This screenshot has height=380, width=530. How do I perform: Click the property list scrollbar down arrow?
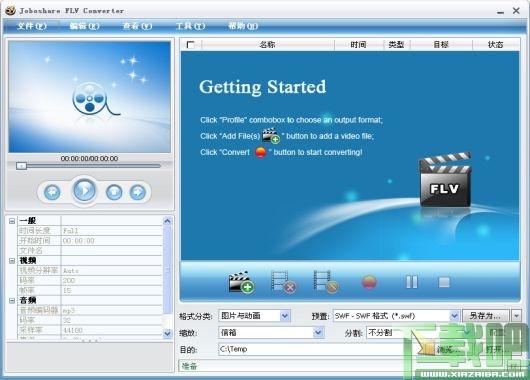coord(167,334)
